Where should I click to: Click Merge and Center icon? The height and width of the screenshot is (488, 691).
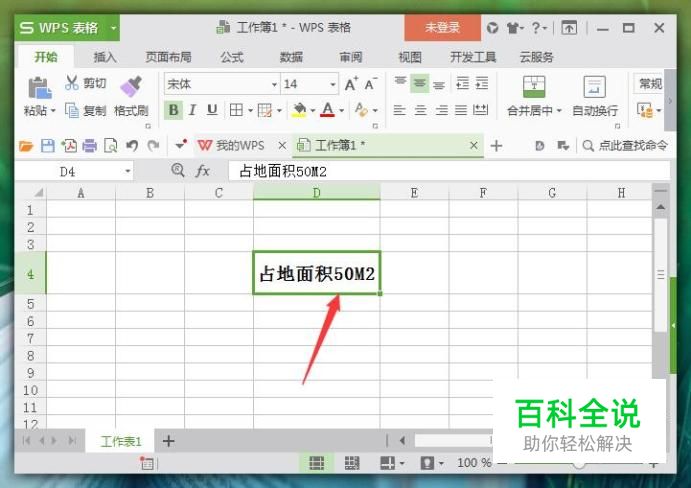point(534,86)
